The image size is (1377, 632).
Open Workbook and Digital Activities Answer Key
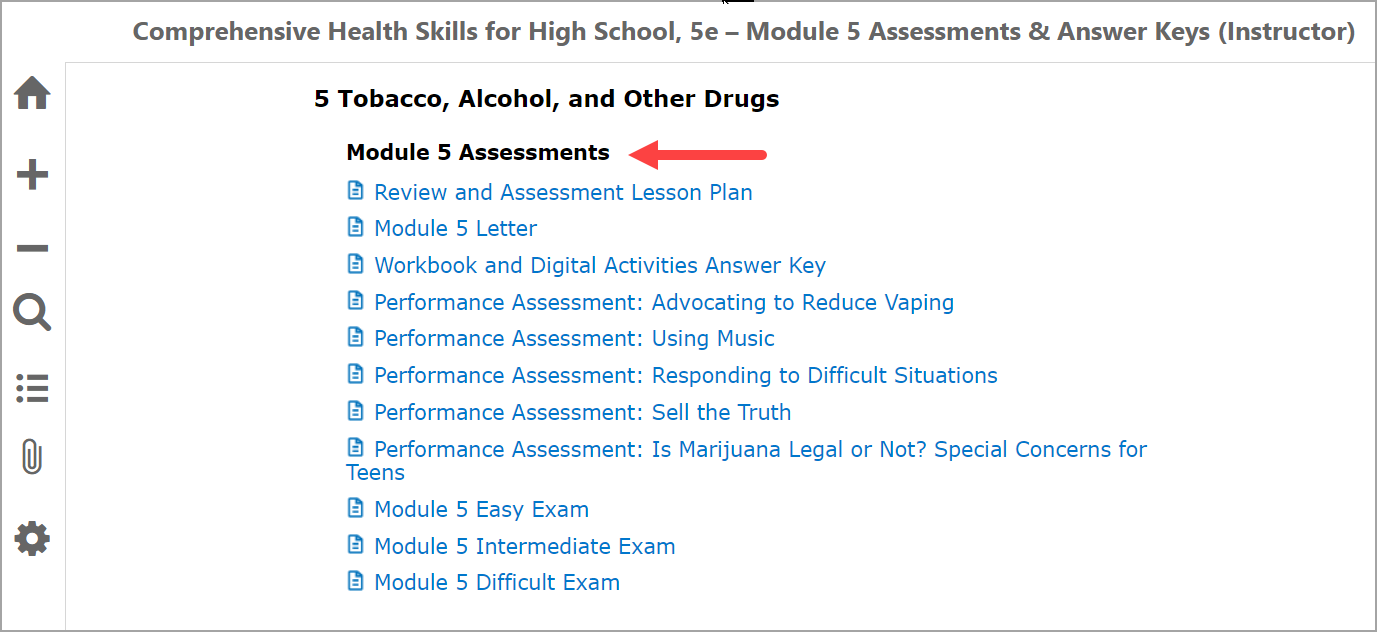tap(600, 265)
